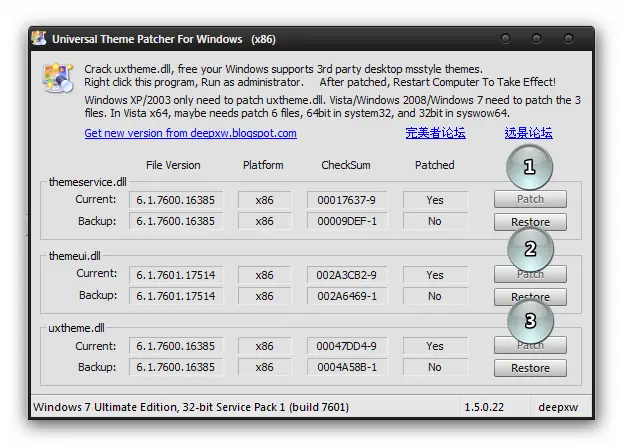Click themeservice.dll backup version field

point(176,221)
